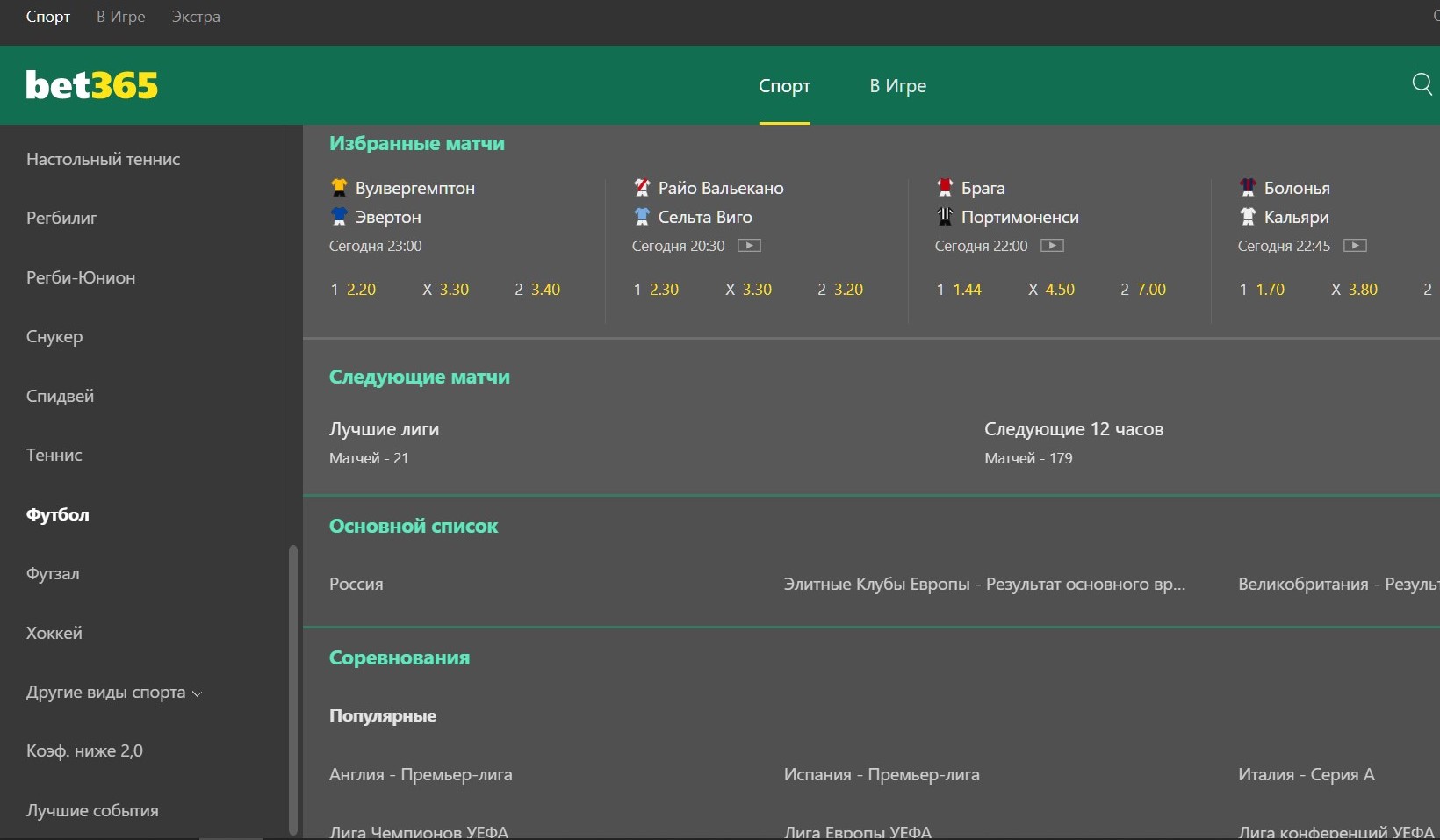1440x840 pixels.
Task: Click the Следующие матчи heading
Action: pyautogui.click(x=420, y=377)
